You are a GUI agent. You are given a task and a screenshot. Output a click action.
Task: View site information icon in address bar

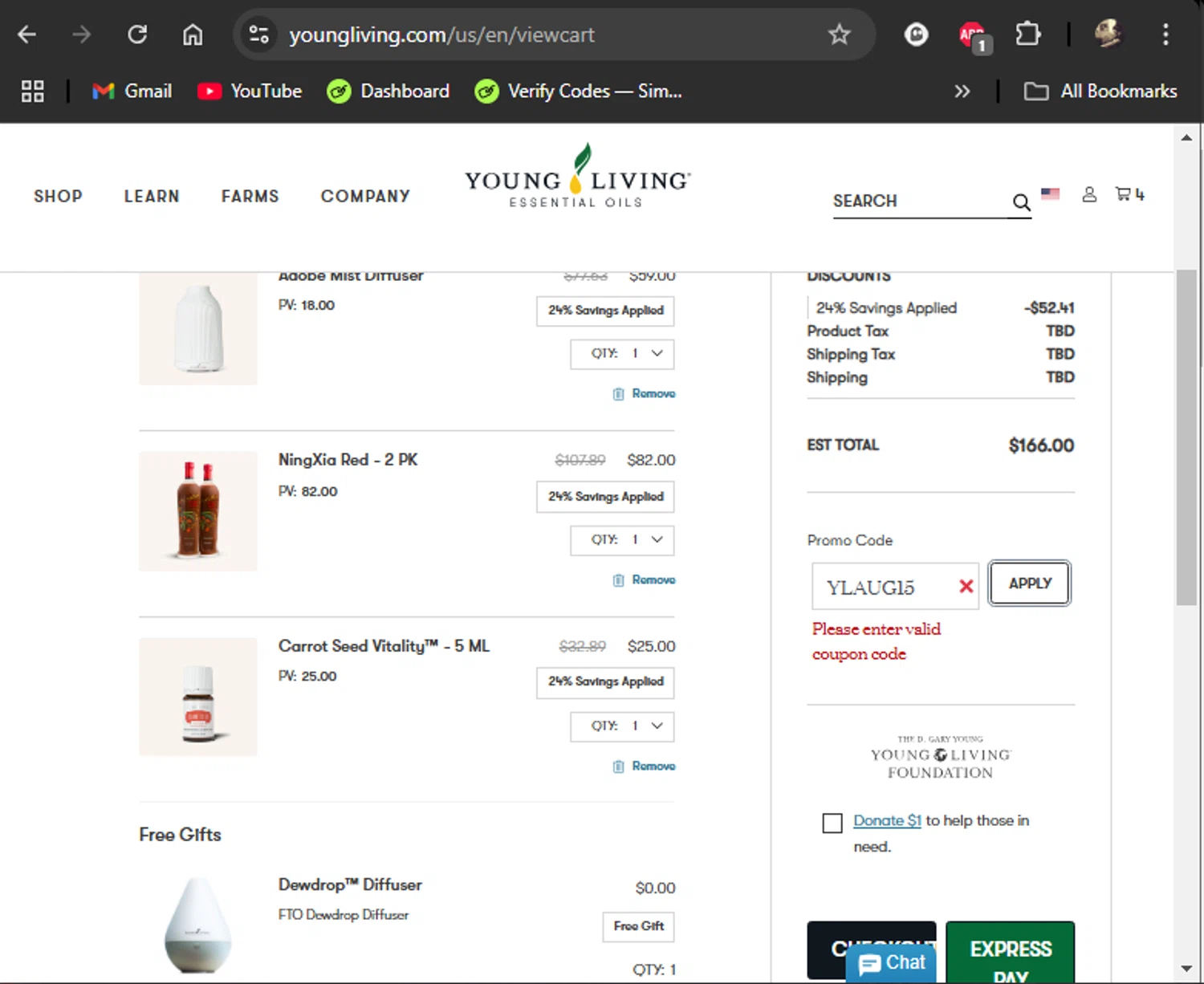coord(258,35)
